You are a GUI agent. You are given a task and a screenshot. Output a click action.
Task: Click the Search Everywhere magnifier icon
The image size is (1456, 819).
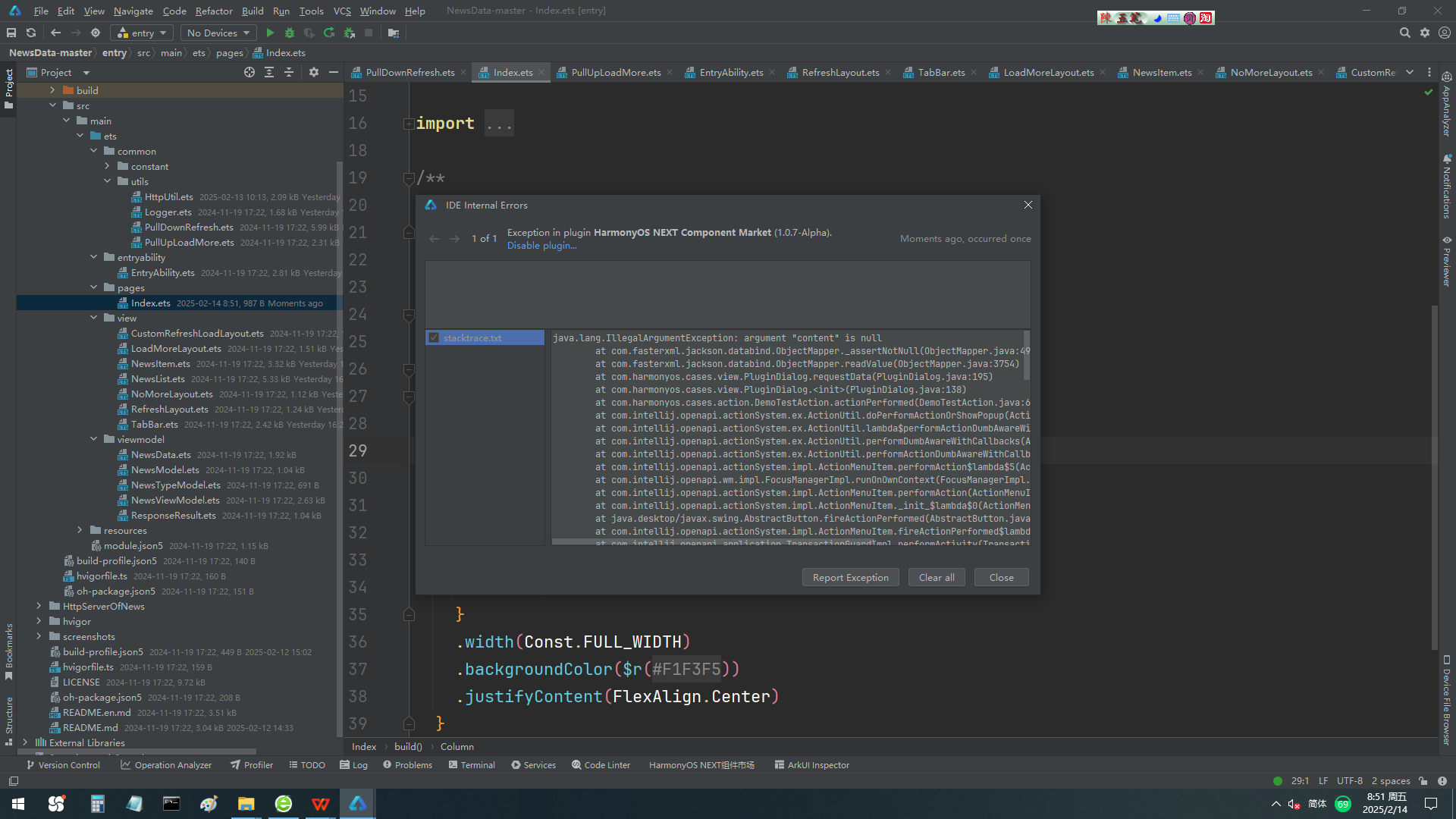1404,33
